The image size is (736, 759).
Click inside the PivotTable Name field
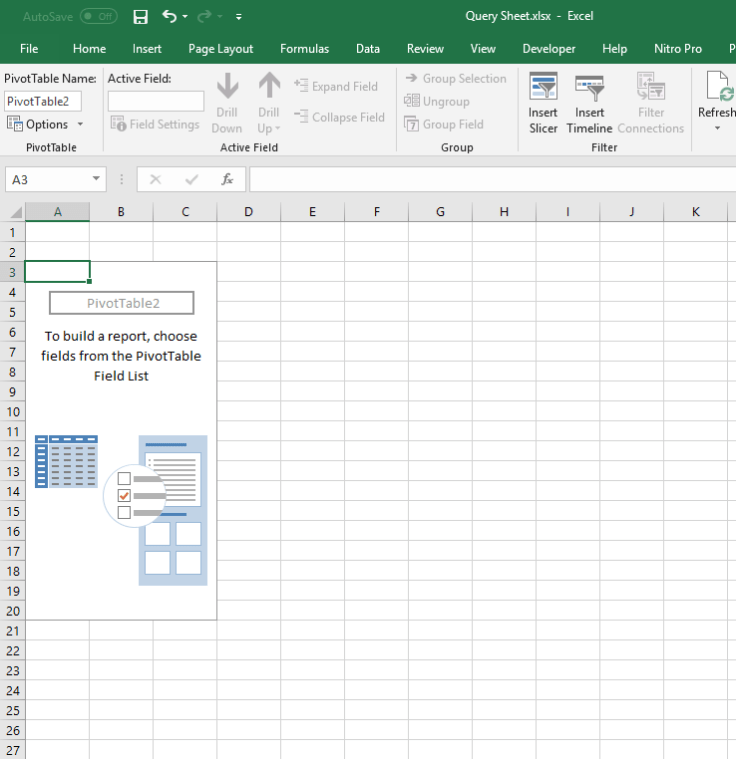43,101
